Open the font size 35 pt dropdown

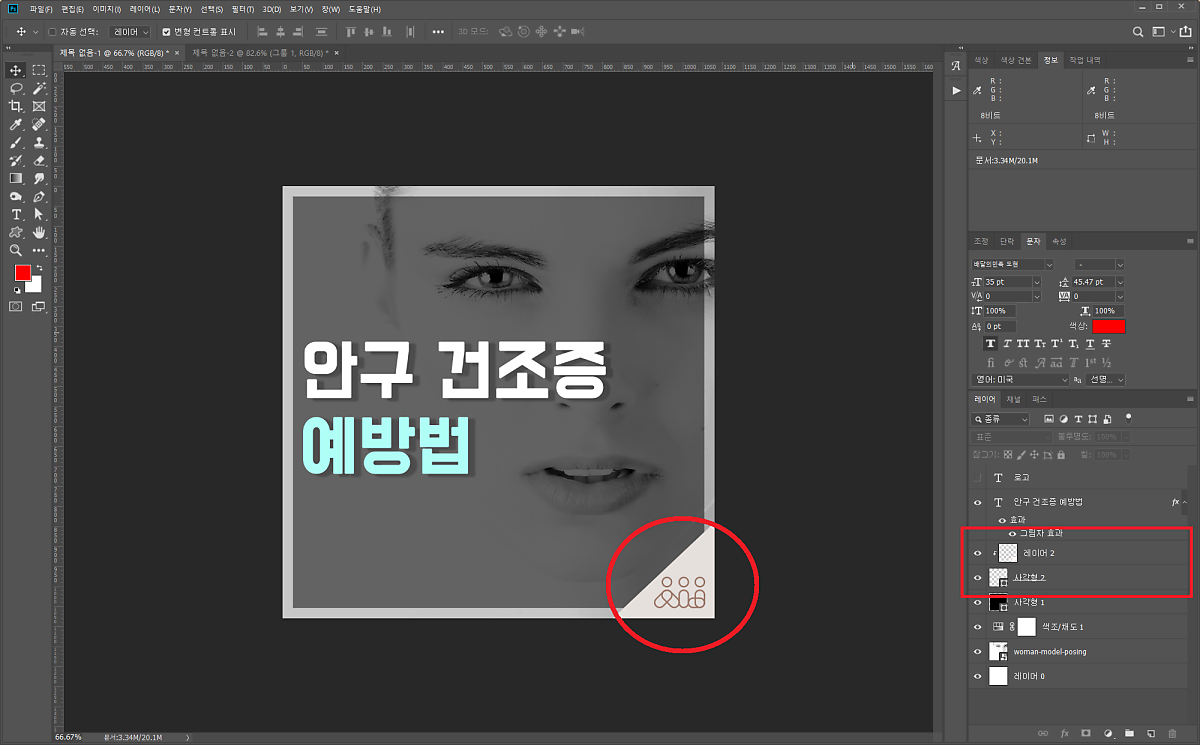click(x=1036, y=282)
